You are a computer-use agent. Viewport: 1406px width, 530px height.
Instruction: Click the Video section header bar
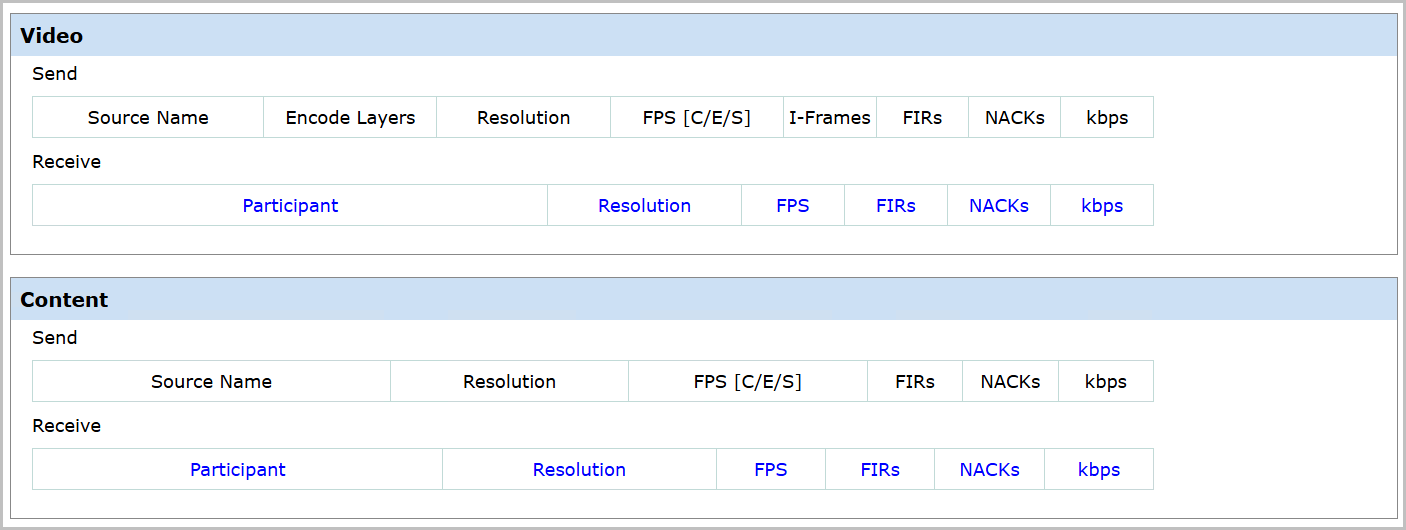click(x=703, y=36)
